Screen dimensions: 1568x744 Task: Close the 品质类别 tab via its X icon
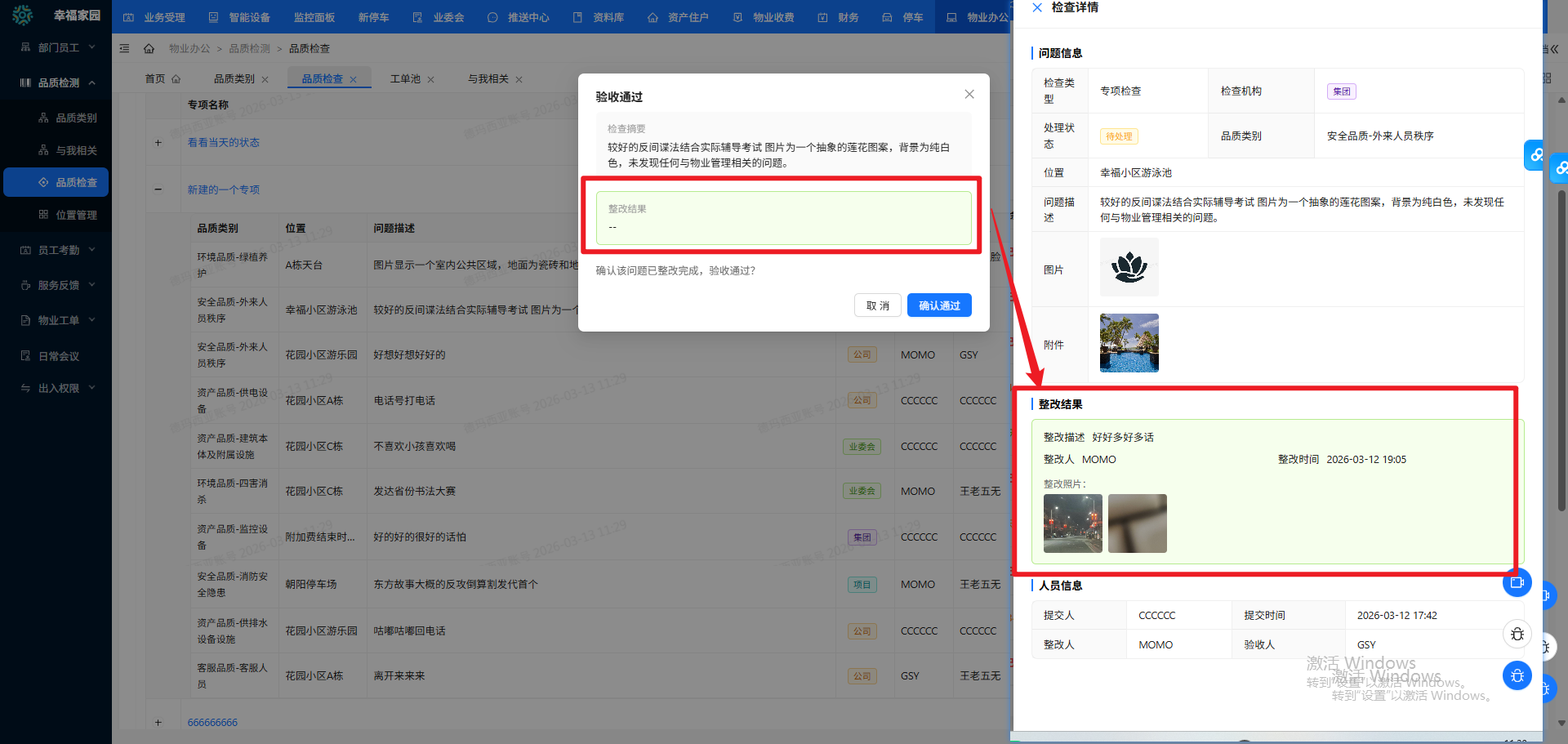point(266,80)
